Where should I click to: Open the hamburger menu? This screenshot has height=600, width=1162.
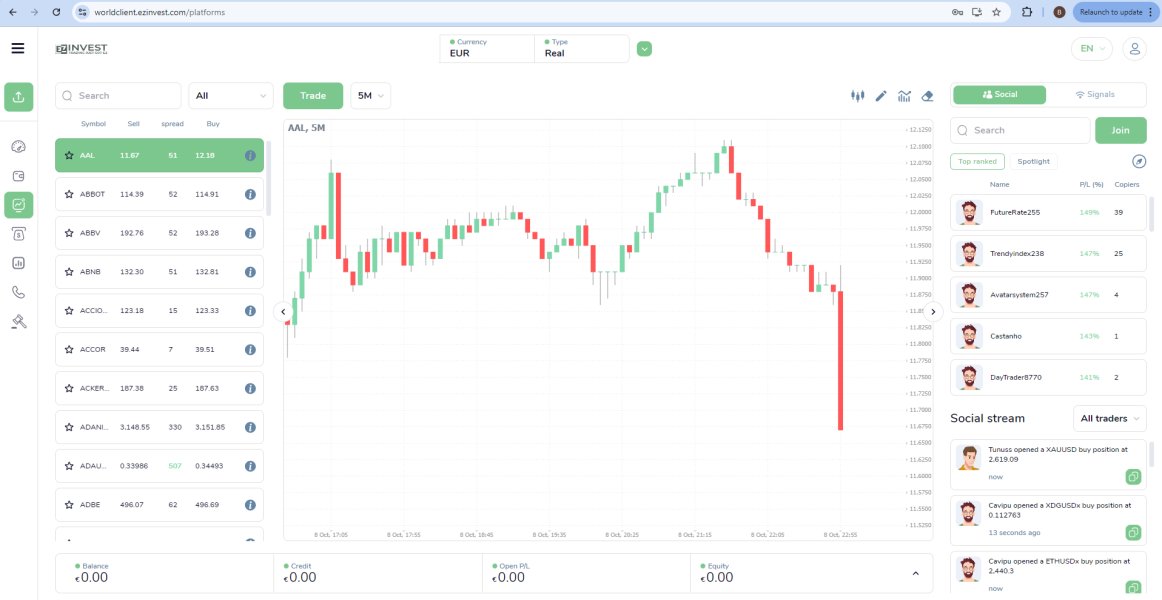[x=18, y=48]
